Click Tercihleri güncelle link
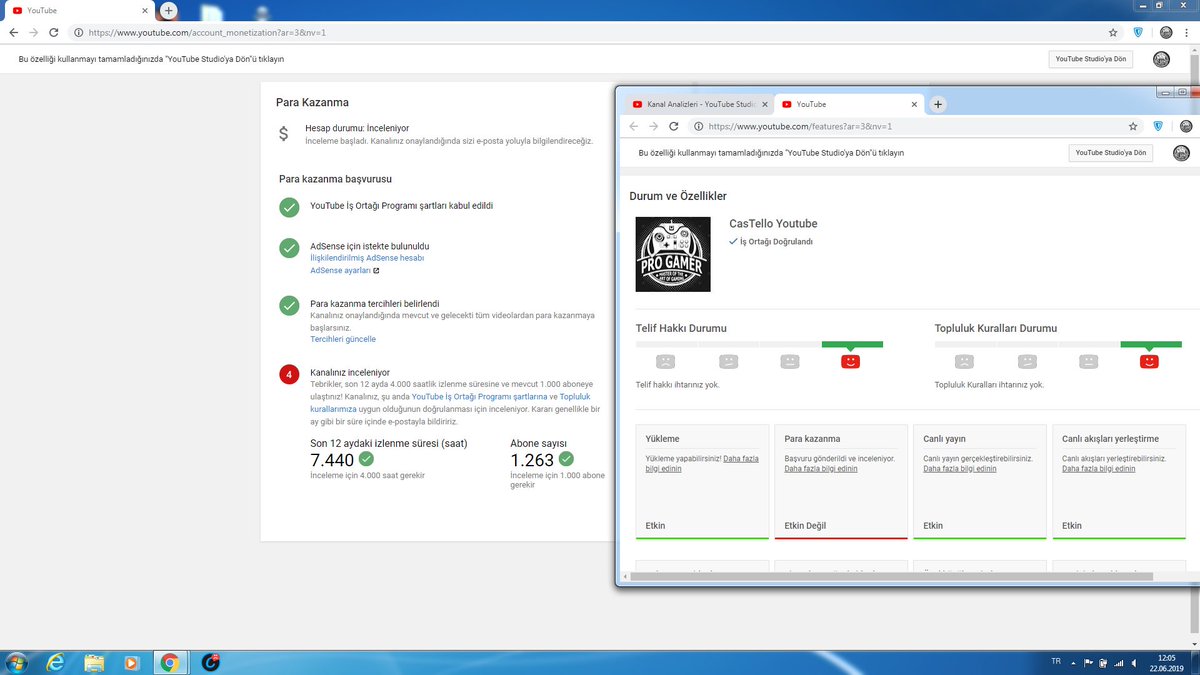The height and width of the screenshot is (675, 1200). click(343, 339)
